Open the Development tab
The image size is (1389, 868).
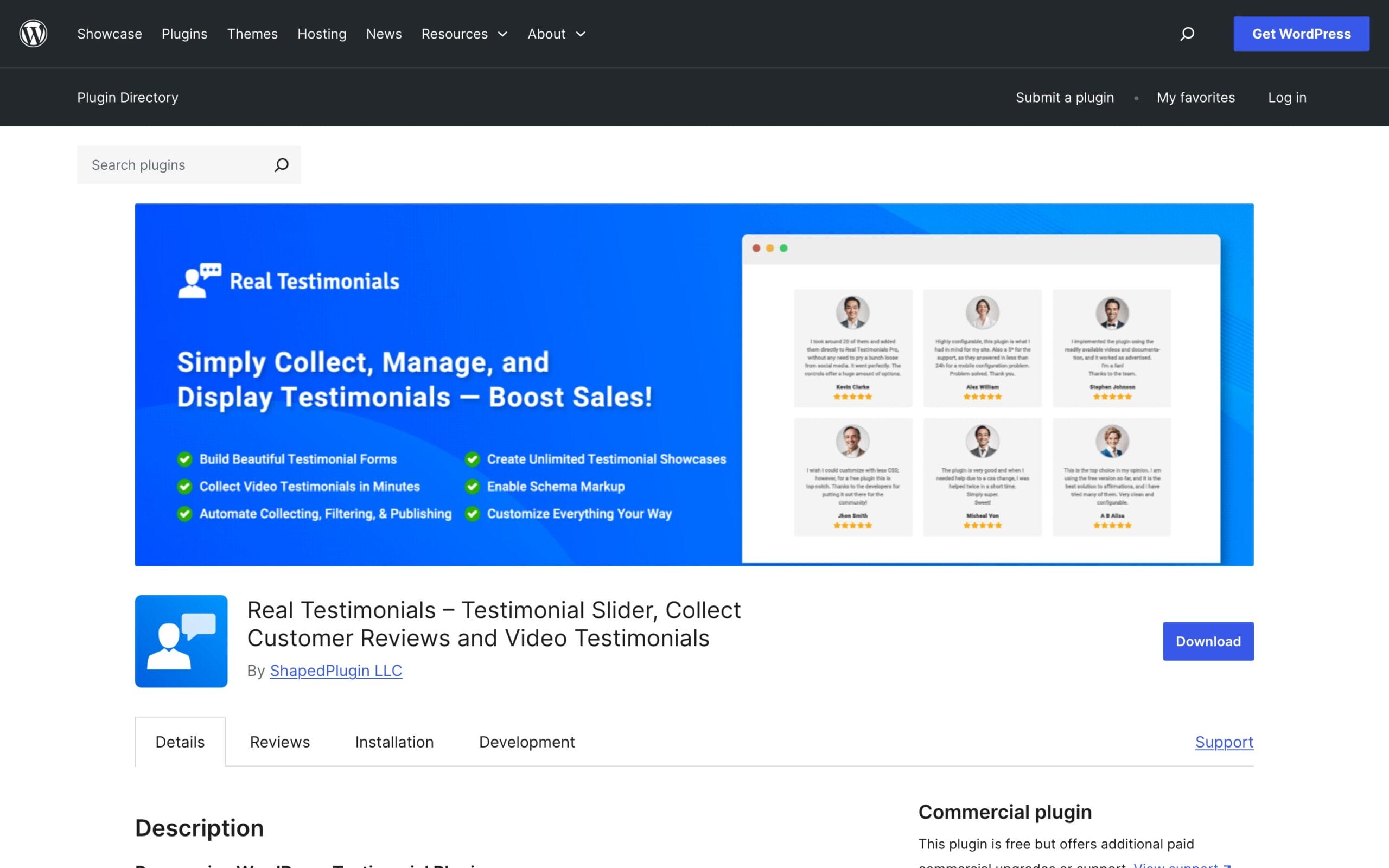[x=527, y=742]
